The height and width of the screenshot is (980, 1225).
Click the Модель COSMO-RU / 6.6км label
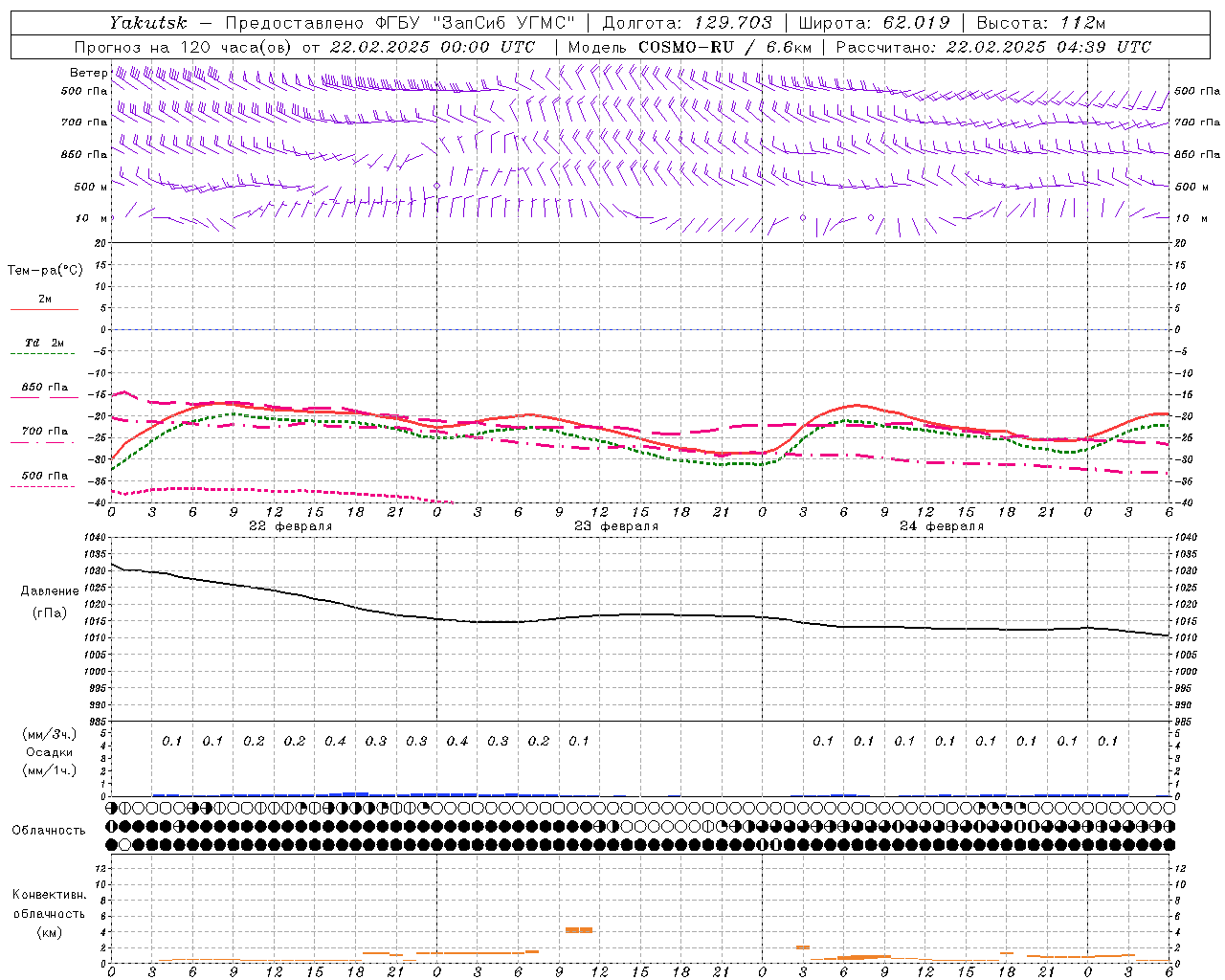(689, 47)
